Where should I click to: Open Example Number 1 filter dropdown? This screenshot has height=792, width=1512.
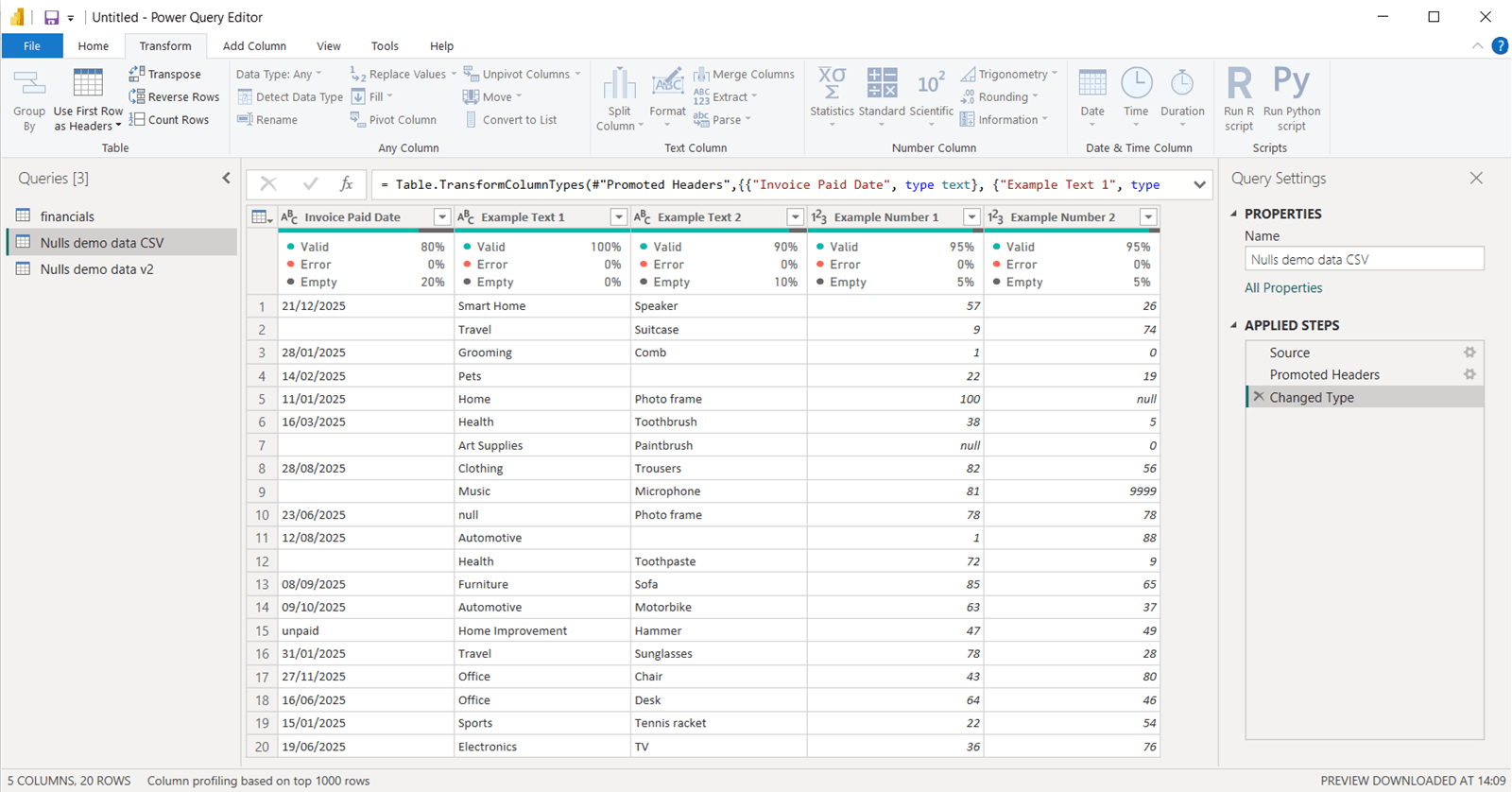[x=971, y=217]
